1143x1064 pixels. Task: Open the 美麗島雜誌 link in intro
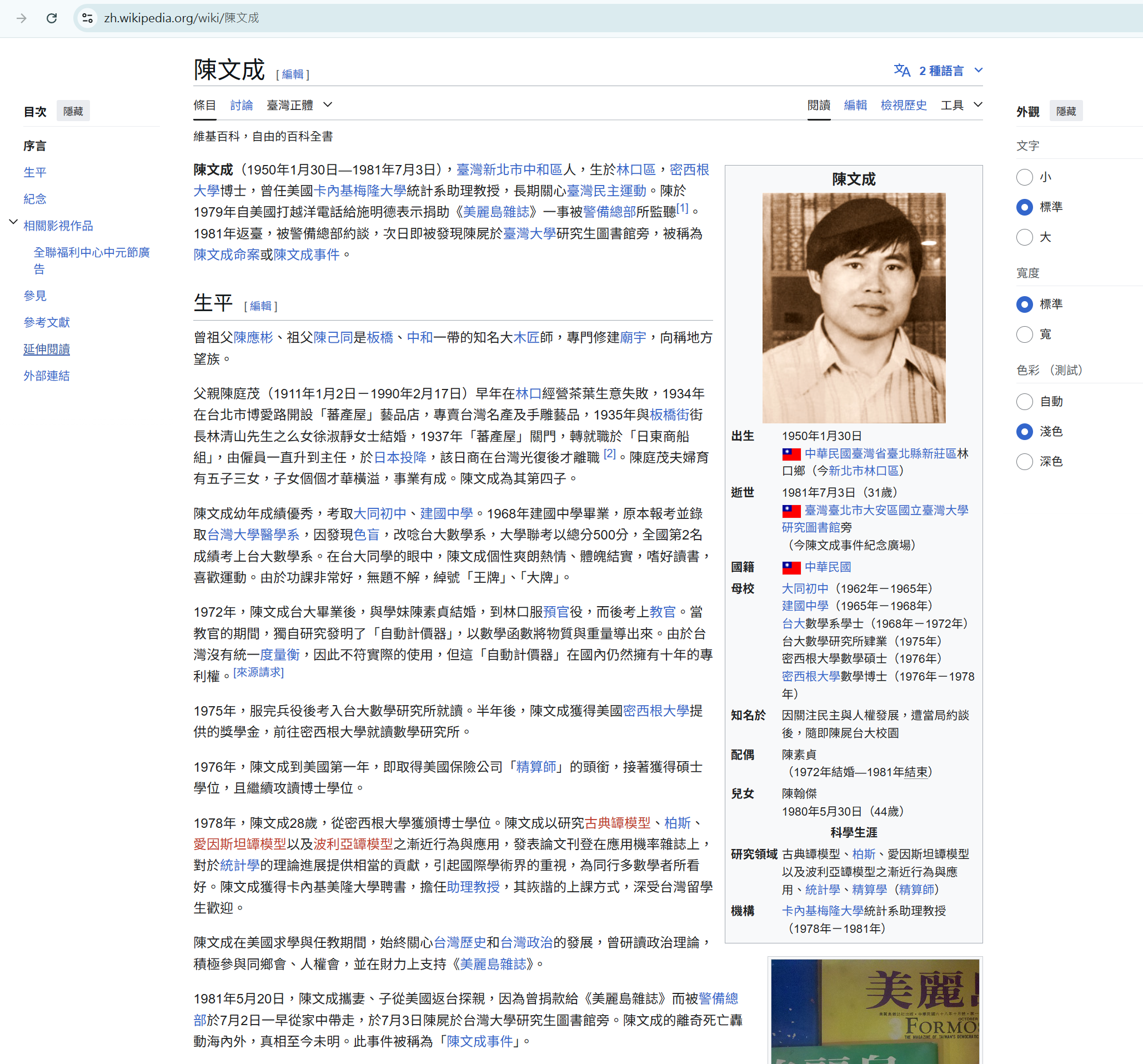click(x=496, y=212)
